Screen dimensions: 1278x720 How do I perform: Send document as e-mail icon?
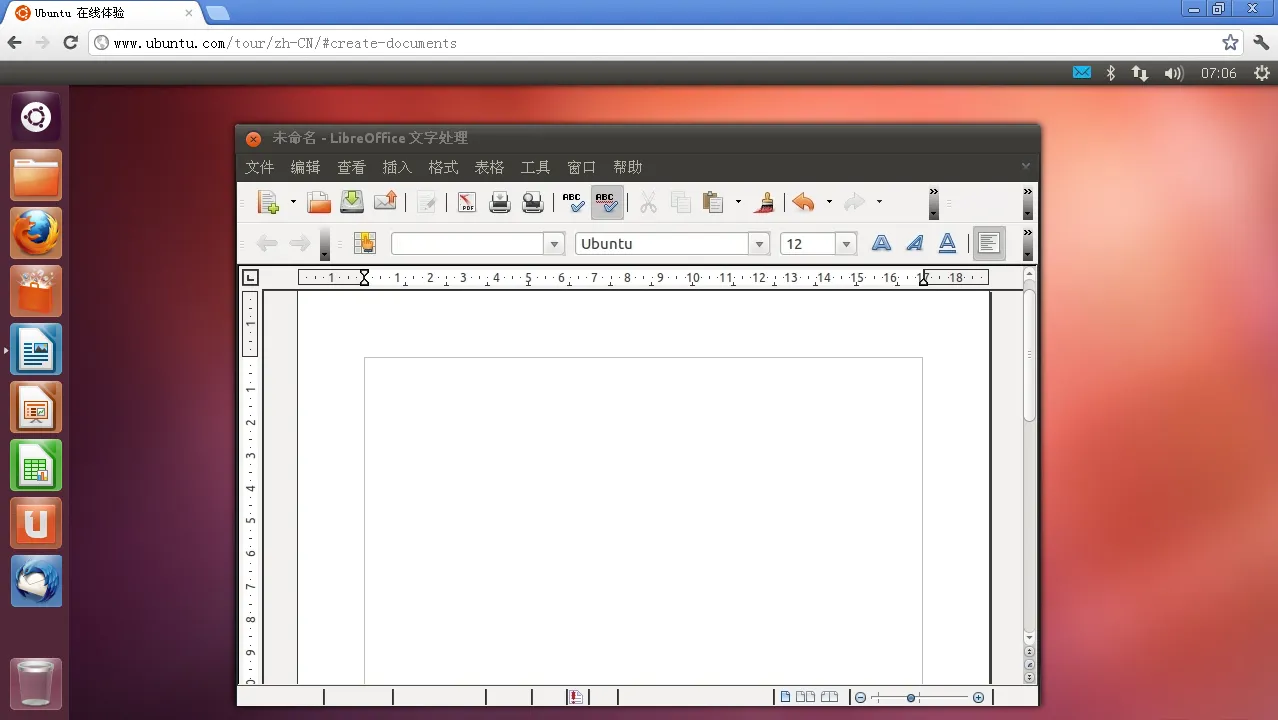coord(385,202)
